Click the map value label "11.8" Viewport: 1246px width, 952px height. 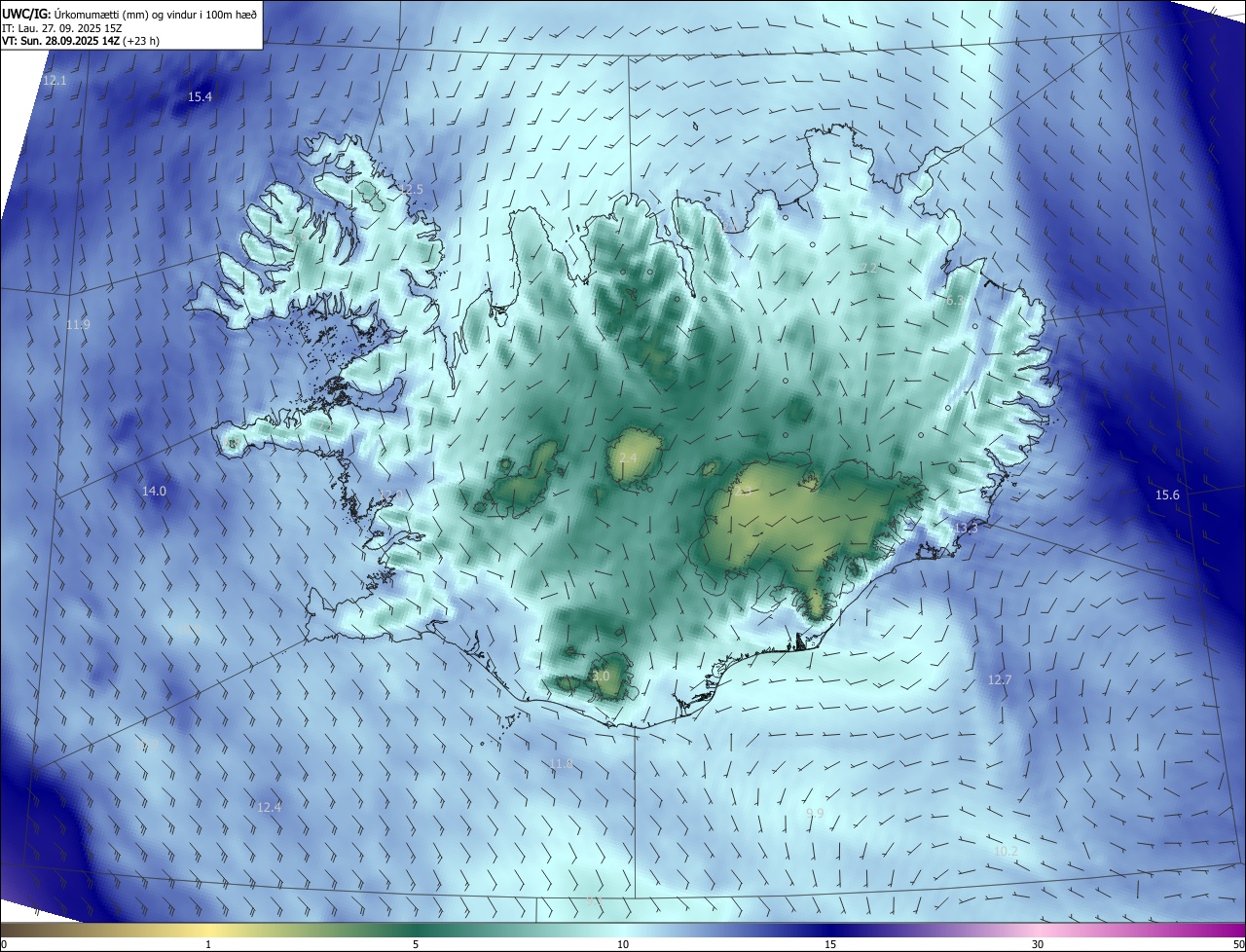561,763
